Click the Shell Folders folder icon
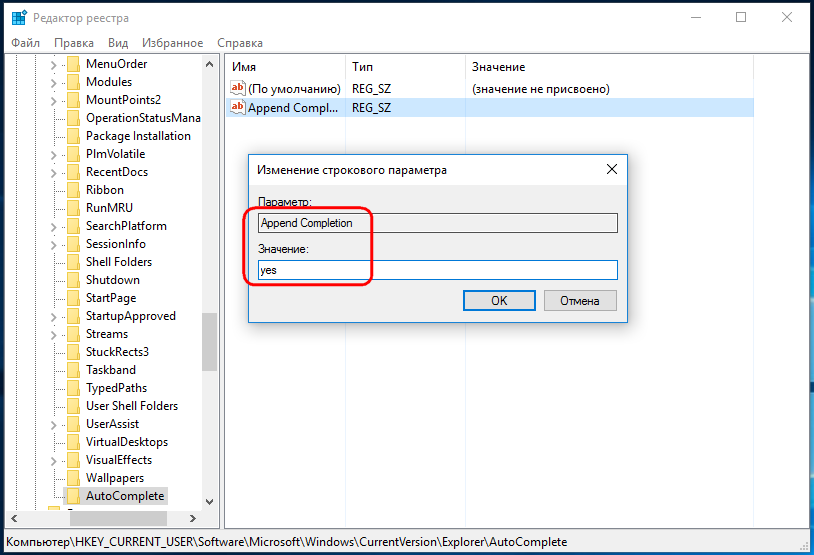 [x=73, y=262]
